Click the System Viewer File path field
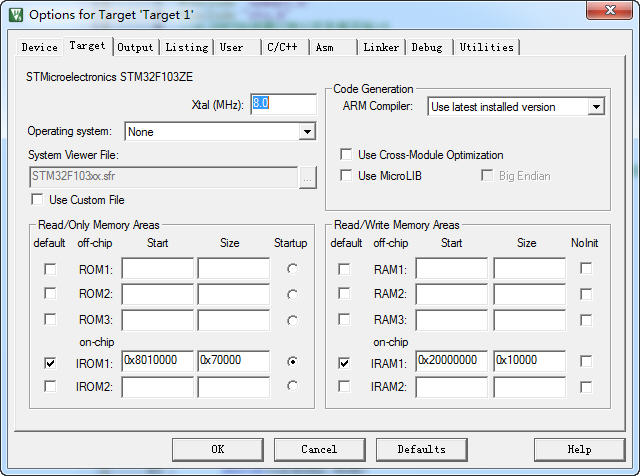Image resolution: width=640 pixels, height=476 pixels. (163, 177)
